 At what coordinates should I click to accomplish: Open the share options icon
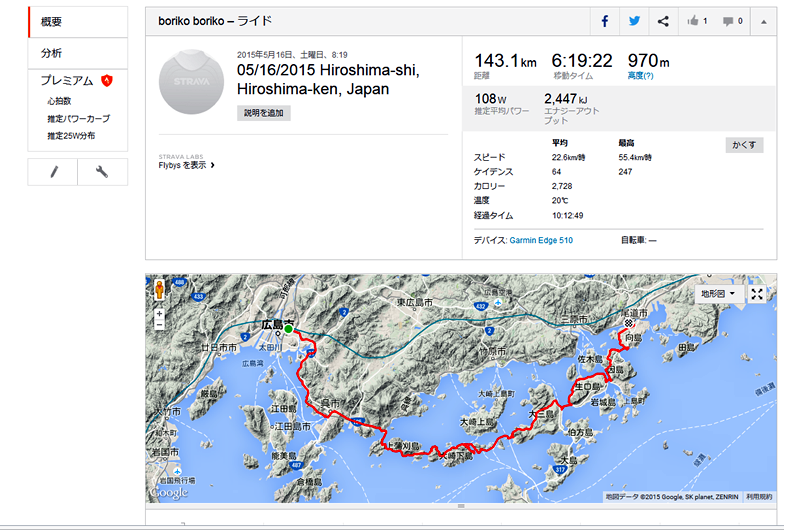663,21
